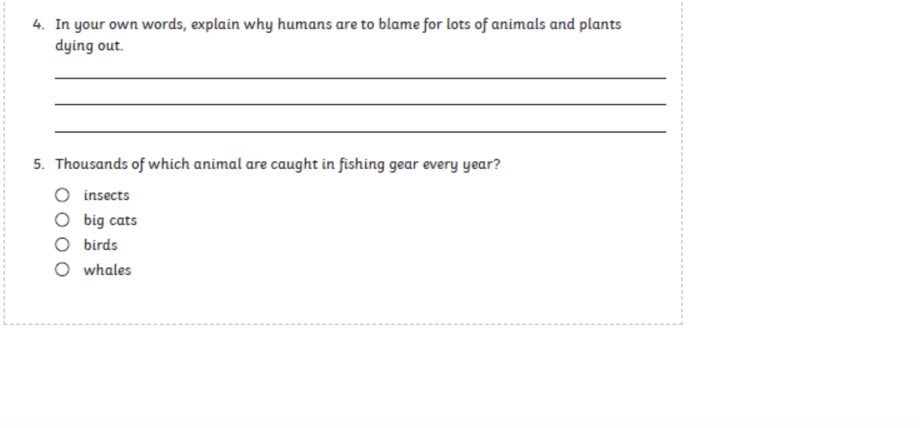Click the third answer line under question 4
The width and height of the screenshot is (920, 428).
click(x=360, y=131)
